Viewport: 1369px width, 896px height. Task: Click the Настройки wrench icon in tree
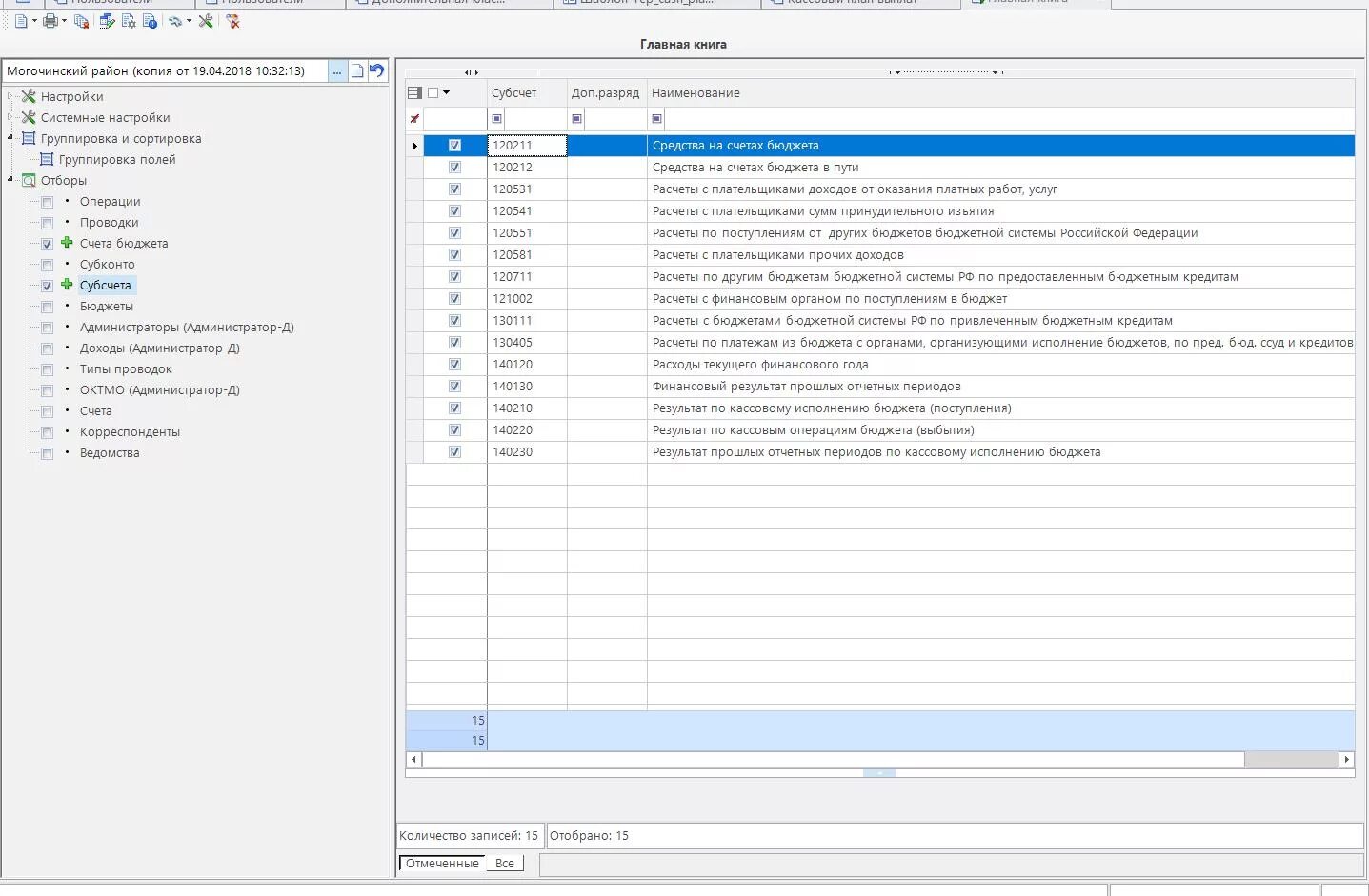(x=29, y=96)
